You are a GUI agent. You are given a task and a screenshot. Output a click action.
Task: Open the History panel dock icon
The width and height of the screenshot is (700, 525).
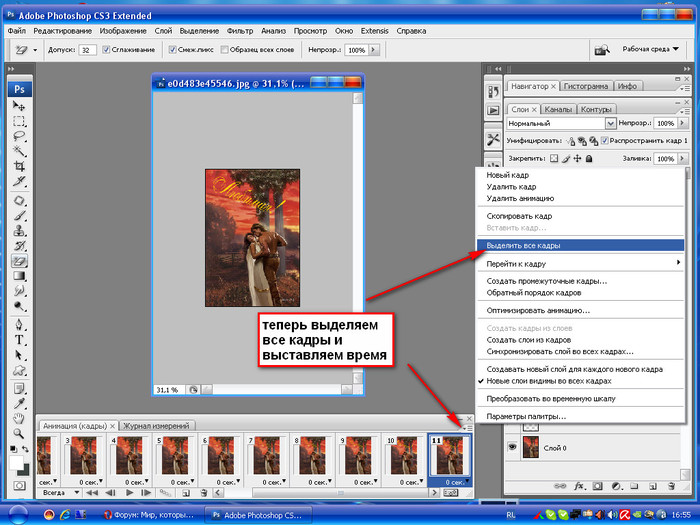493,92
